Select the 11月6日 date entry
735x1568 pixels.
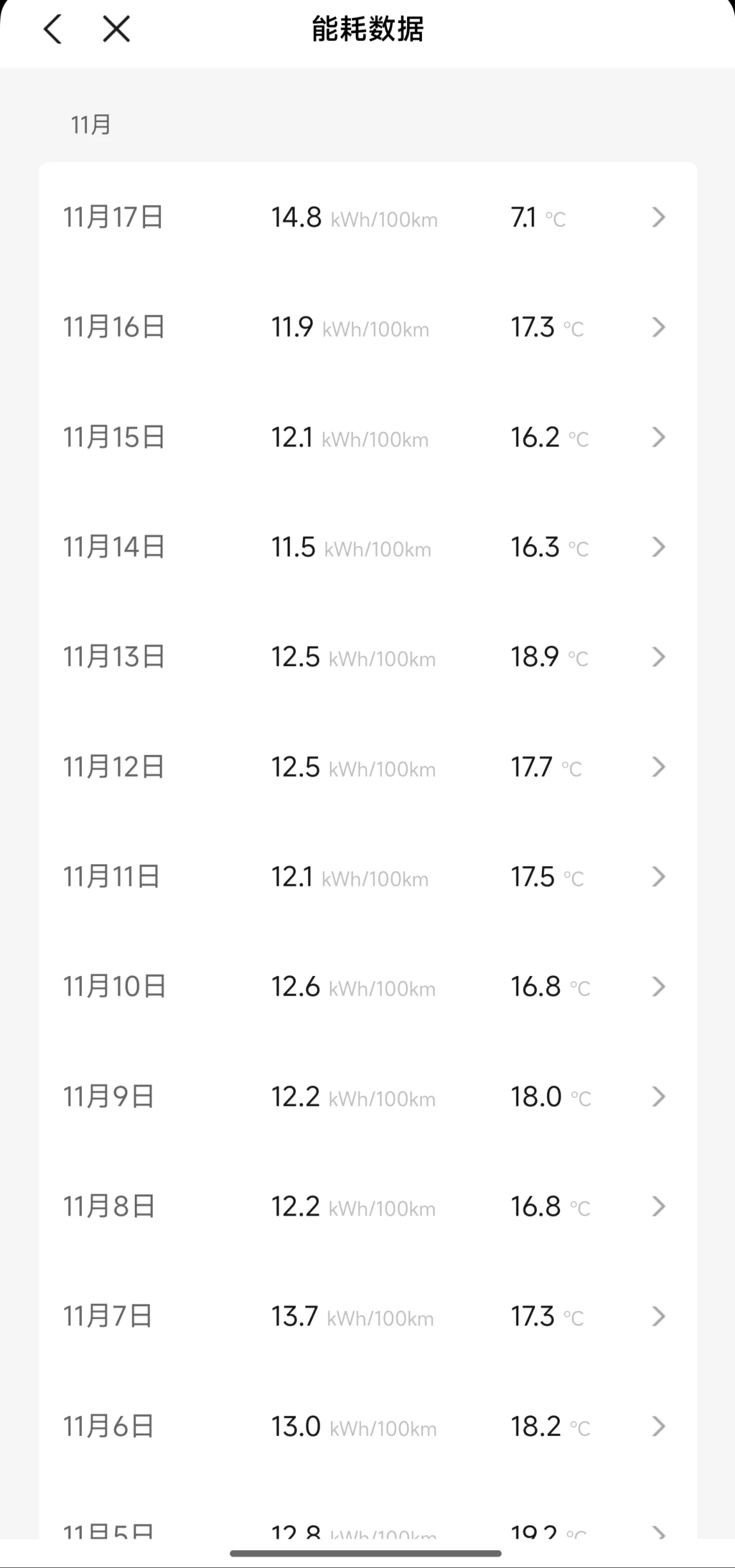(109, 1426)
